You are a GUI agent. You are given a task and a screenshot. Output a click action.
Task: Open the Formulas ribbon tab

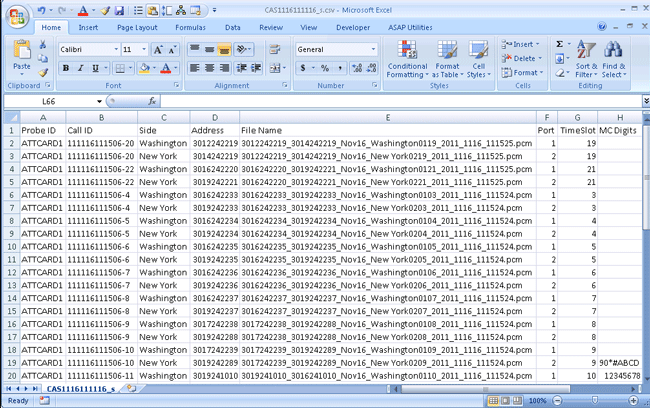pos(190,27)
